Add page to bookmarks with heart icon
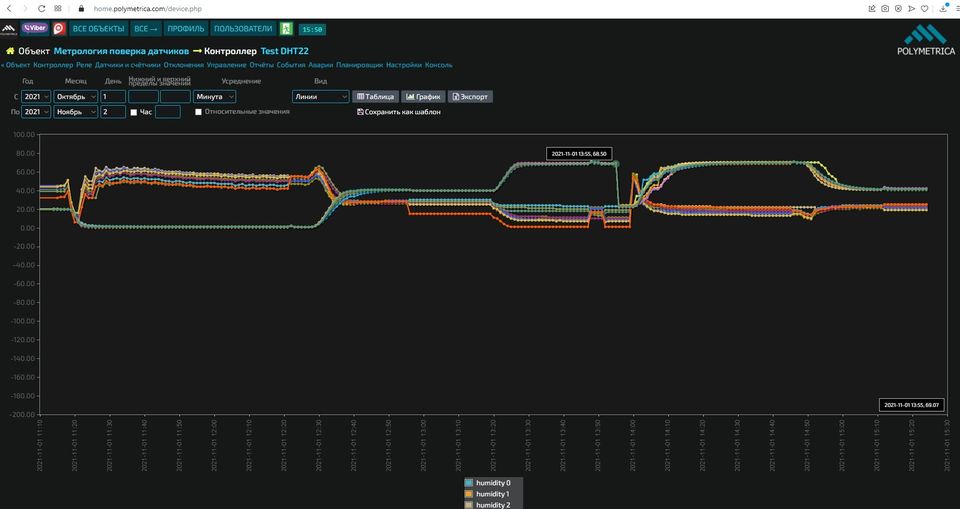The width and height of the screenshot is (960, 509). [924, 9]
